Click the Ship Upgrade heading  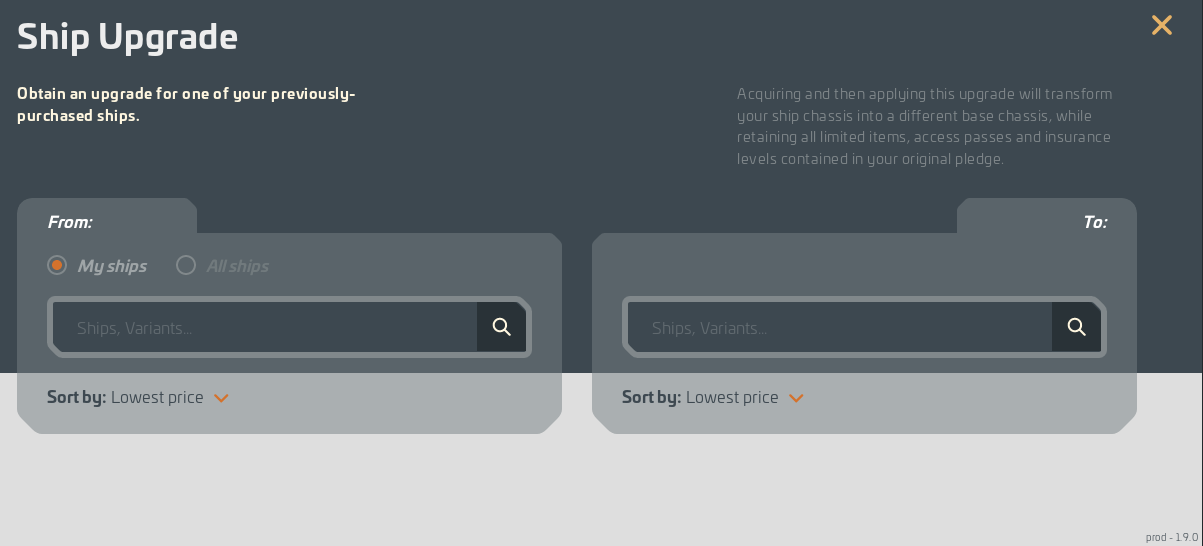(127, 37)
